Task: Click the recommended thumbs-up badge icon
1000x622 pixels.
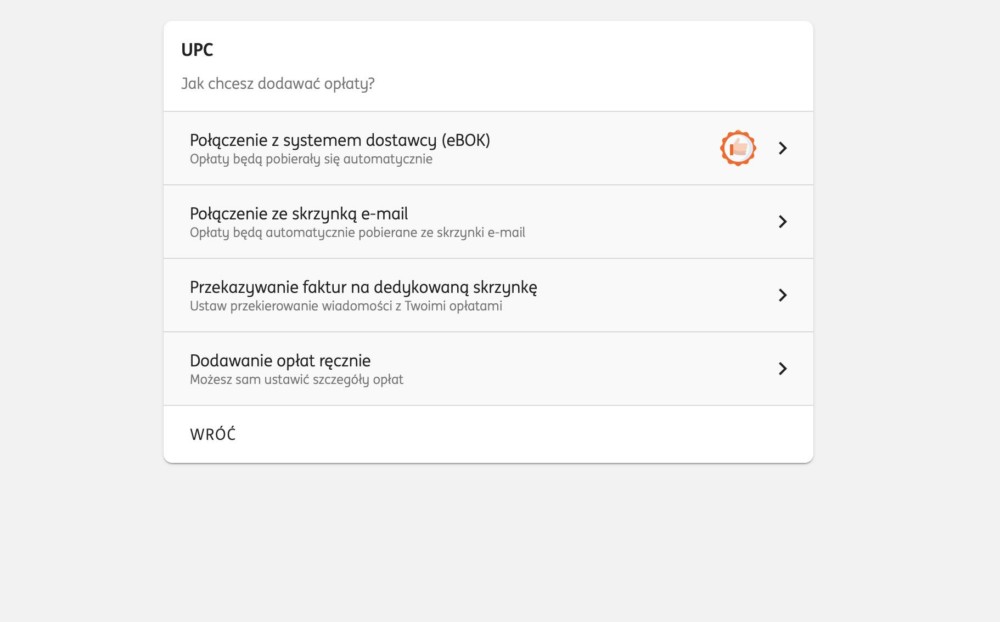Action: 738,148
